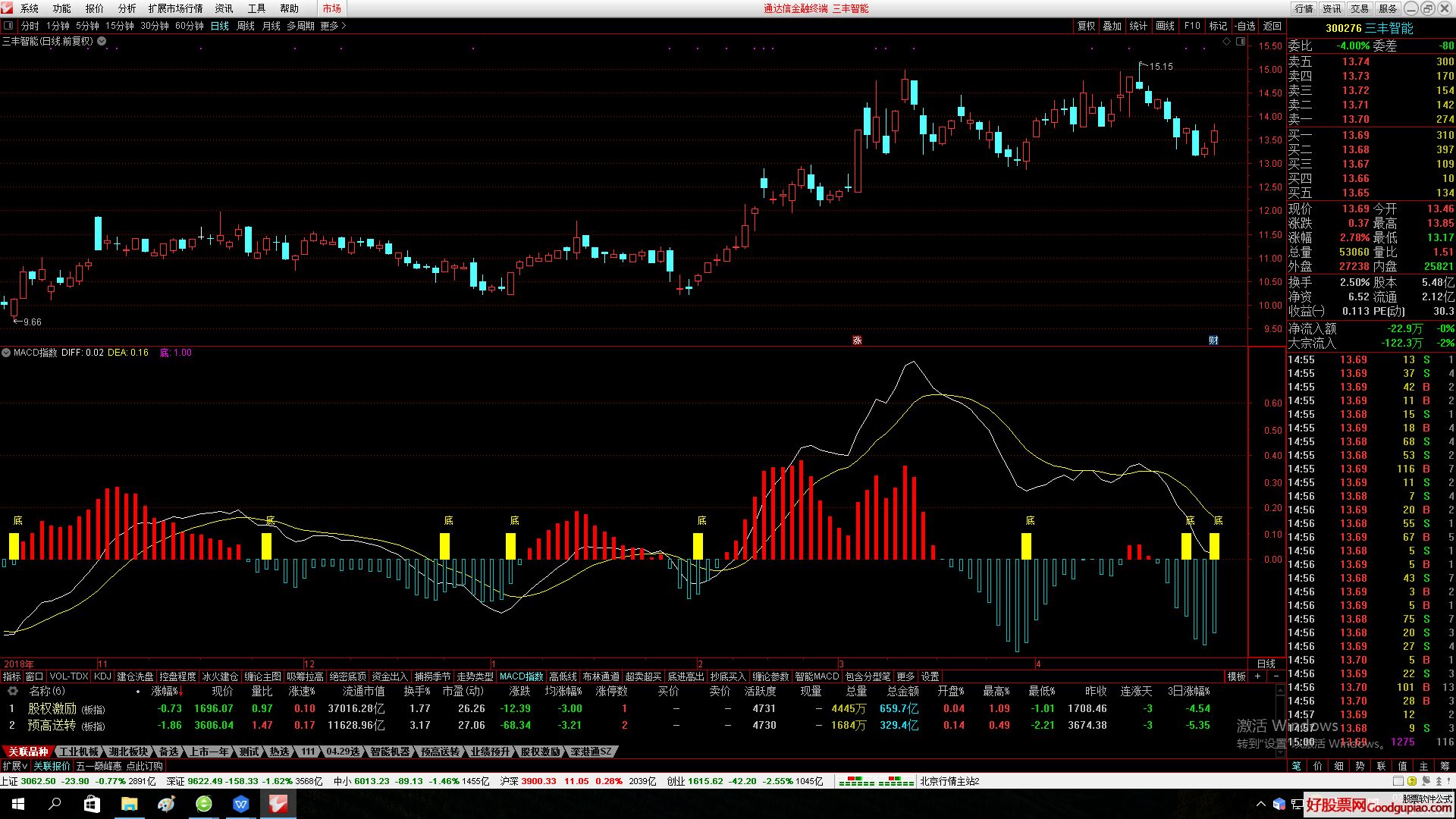Sort the list by the 涨幅% column
Viewport: 1456px width, 819px height.
tap(167, 691)
